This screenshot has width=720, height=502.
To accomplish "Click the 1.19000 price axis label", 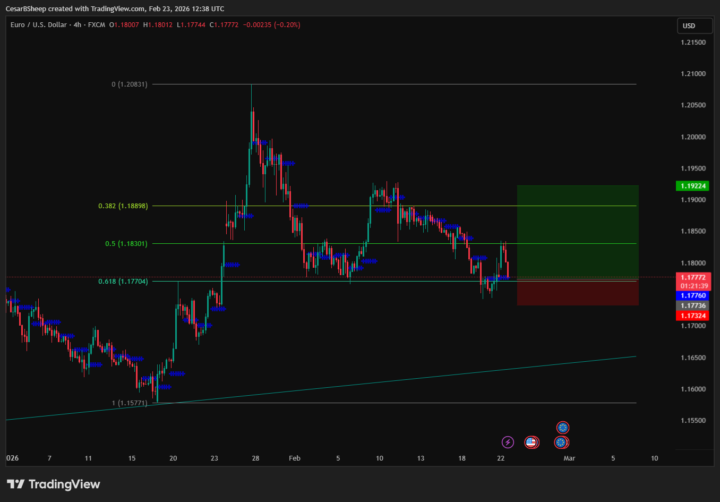I will click(693, 200).
